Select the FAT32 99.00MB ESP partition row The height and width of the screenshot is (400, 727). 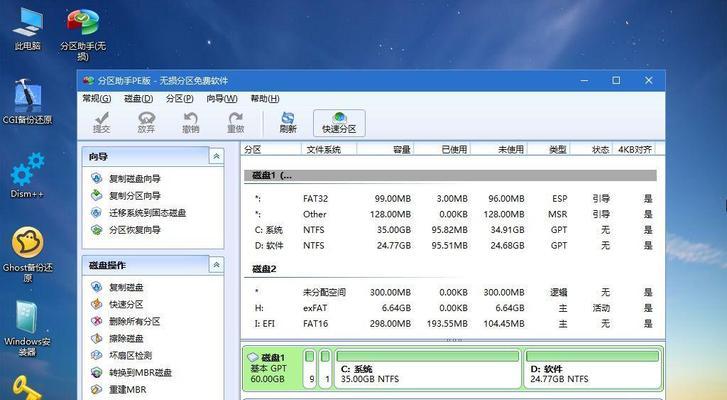[450, 199]
